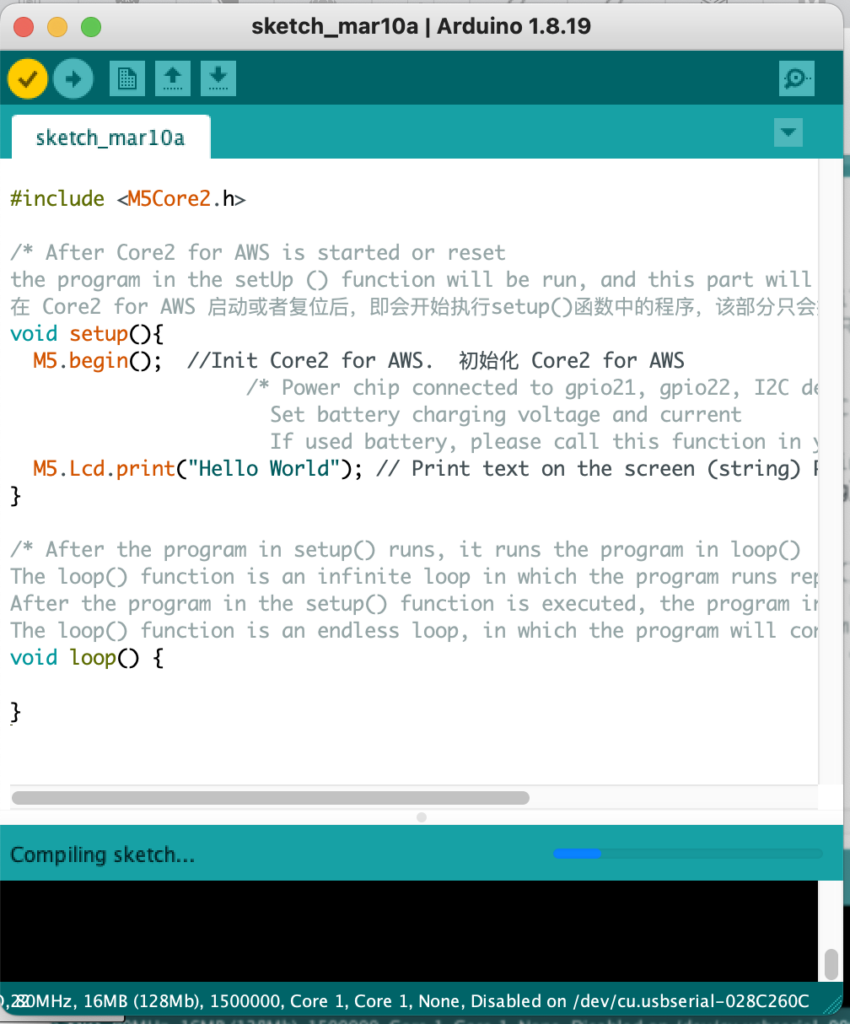Click the yellow minimize window button

tap(57, 27)
